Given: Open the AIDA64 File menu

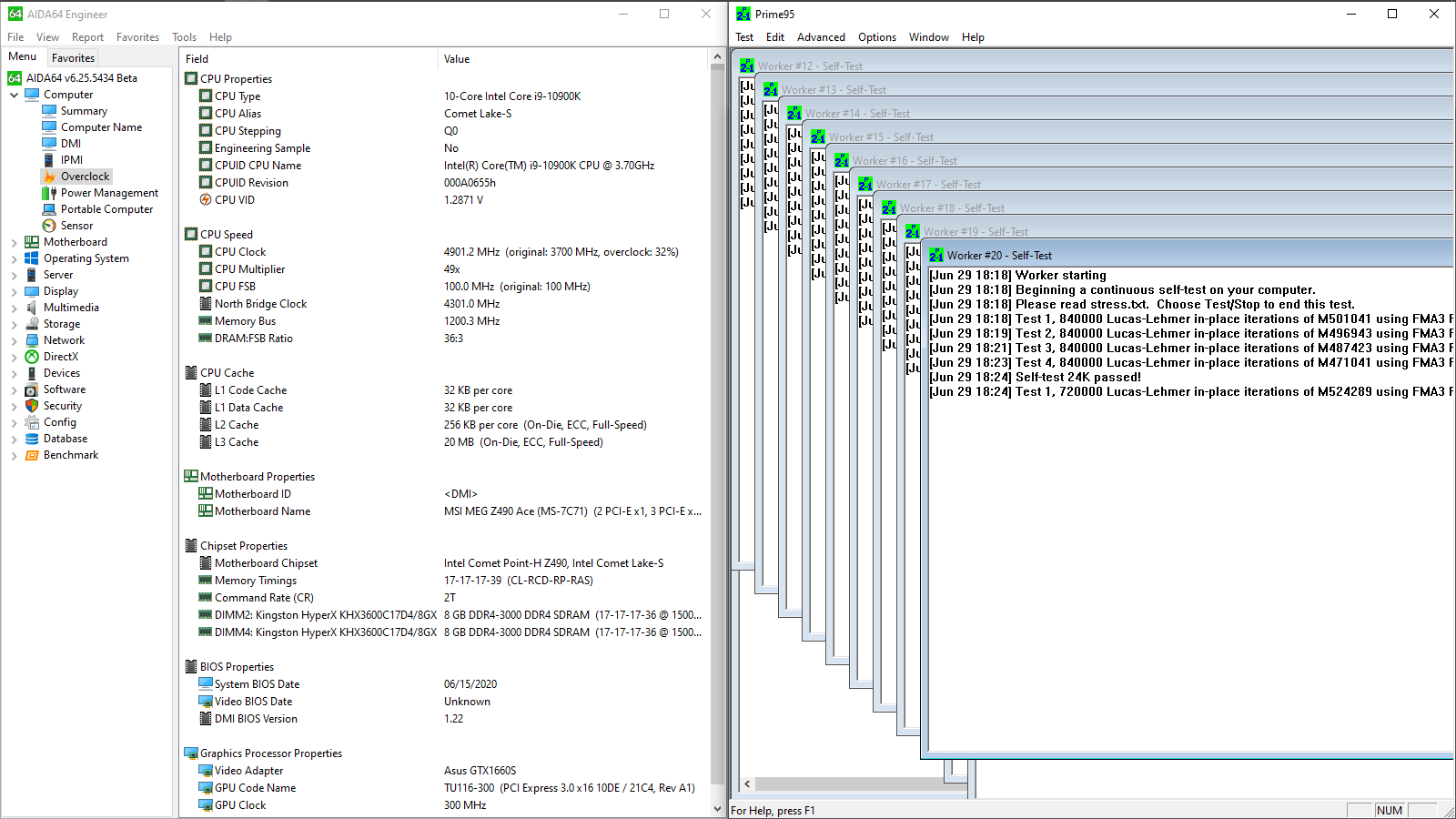Looking at the screenshot, I should 15,37.
